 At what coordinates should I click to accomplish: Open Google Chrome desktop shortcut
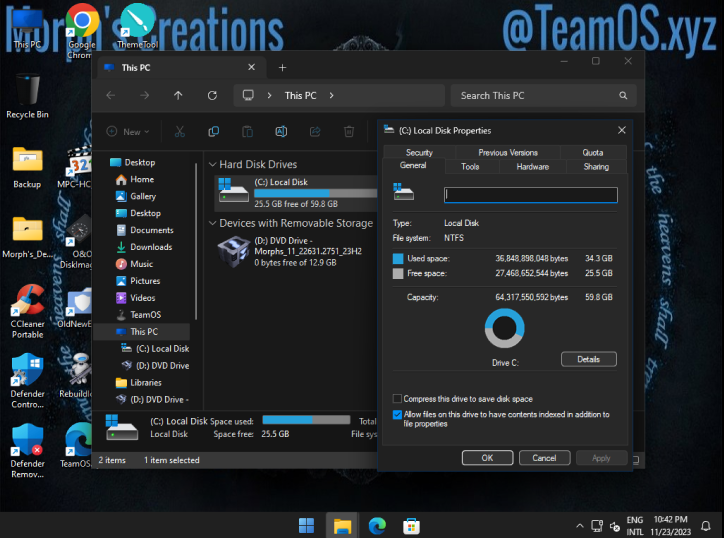pyautogui.click(x=82, y=31)
